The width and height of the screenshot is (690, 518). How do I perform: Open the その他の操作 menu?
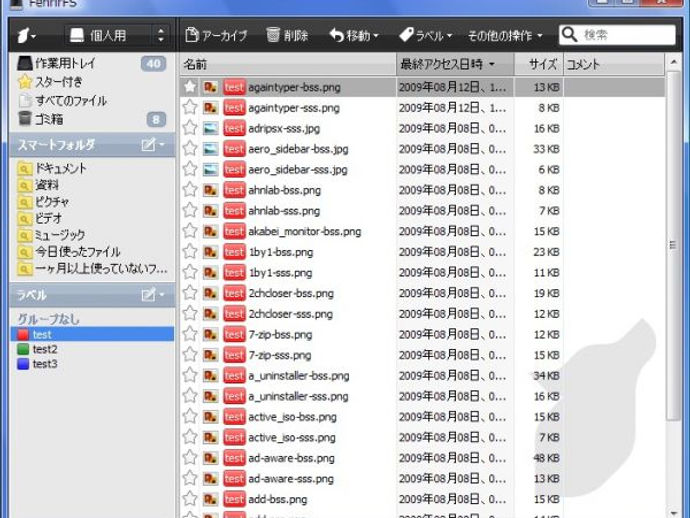505,35
